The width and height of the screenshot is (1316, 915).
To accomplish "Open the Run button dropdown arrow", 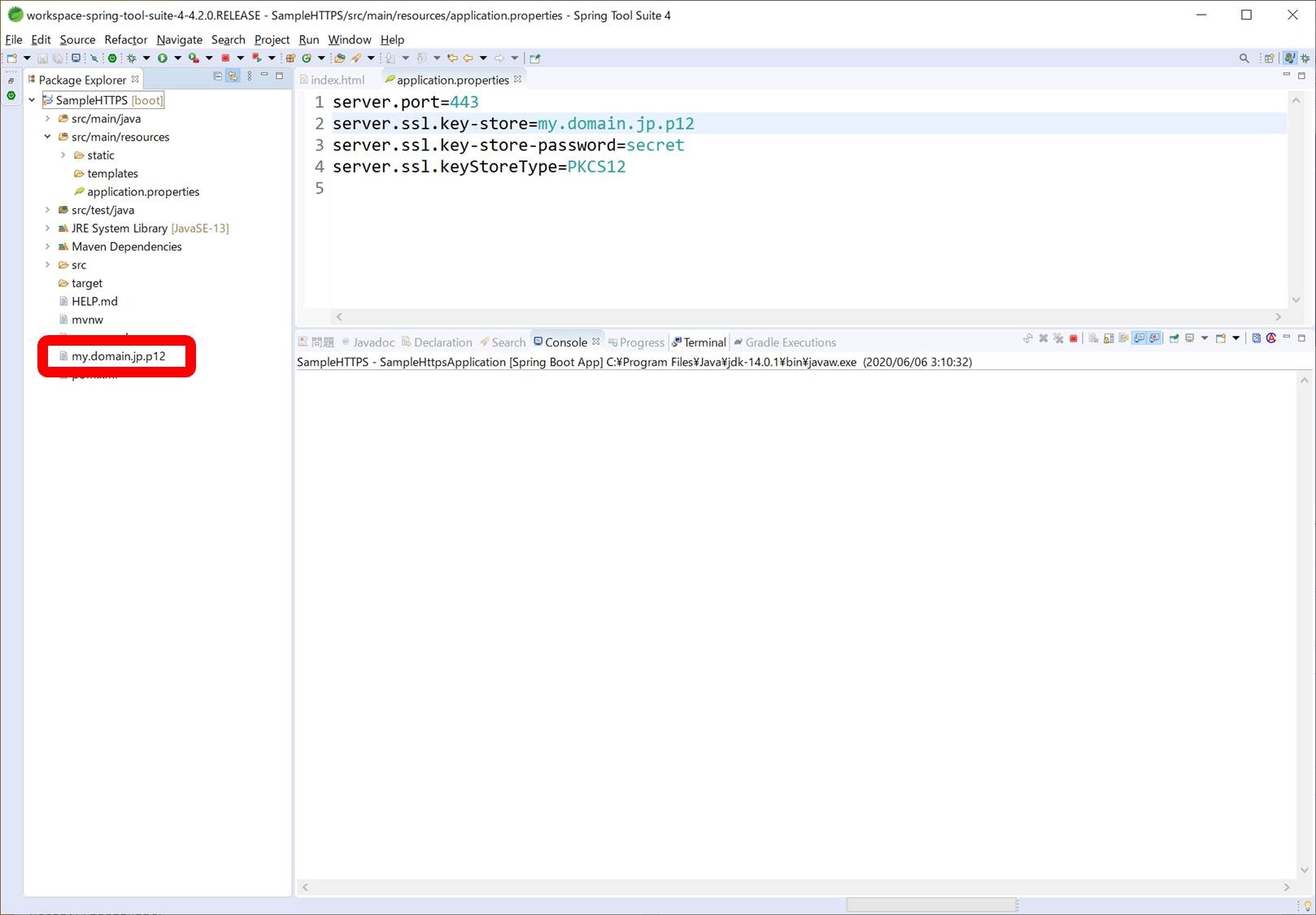I will (177, 59).
